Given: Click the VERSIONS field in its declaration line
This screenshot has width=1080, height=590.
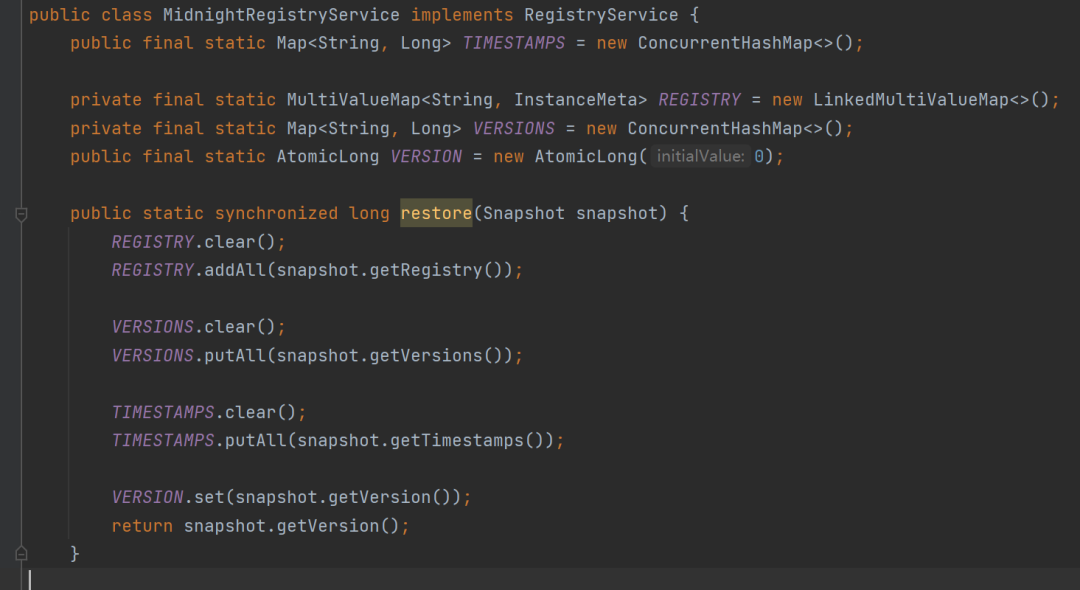Looking at the screenshot, I should point(514,129).
